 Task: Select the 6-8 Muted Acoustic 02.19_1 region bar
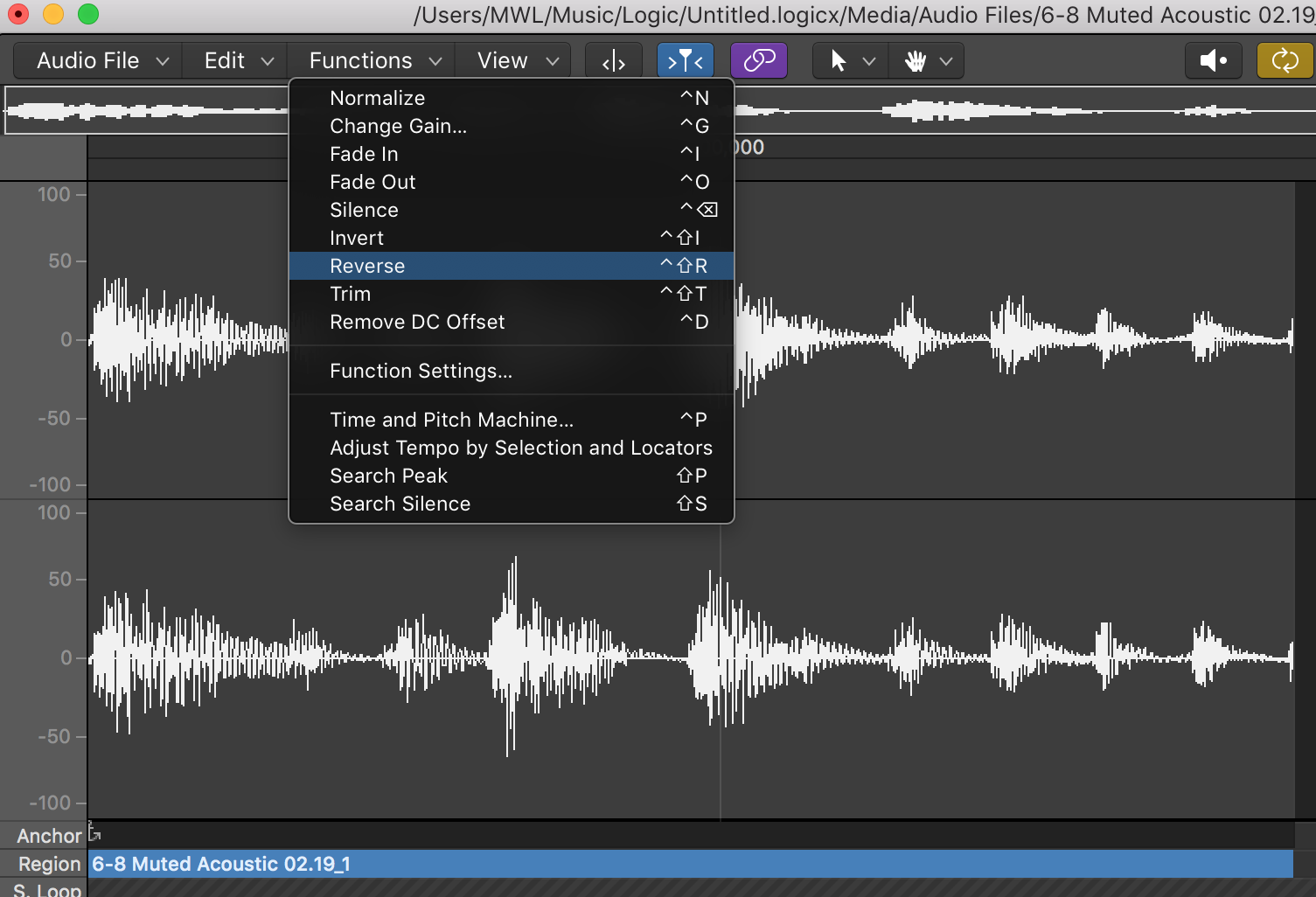(691, 864)
